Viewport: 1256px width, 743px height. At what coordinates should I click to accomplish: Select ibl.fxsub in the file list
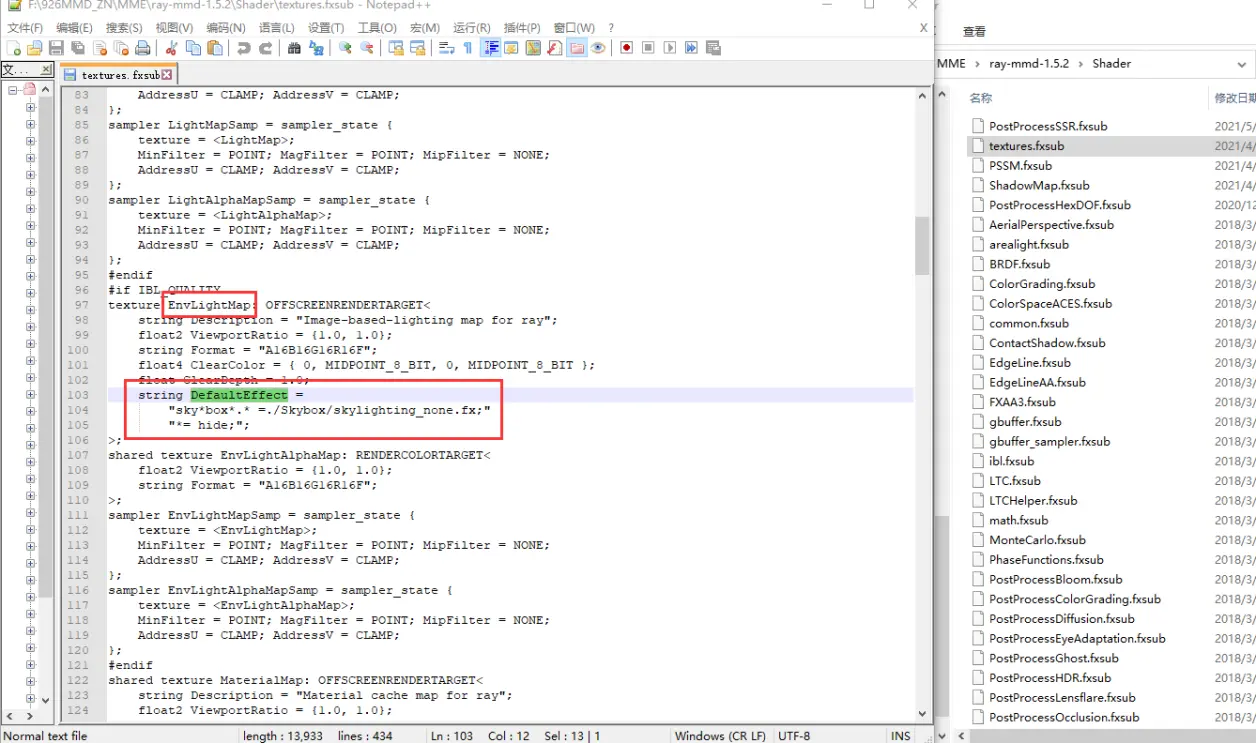coord(1012,461)
